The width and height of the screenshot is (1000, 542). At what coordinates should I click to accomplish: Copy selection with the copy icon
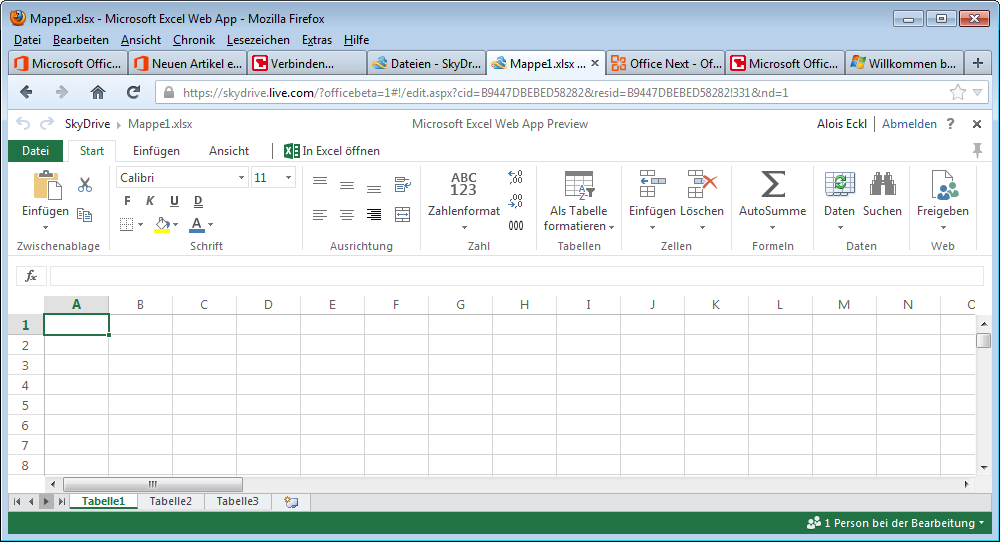[x=84, y=215]
